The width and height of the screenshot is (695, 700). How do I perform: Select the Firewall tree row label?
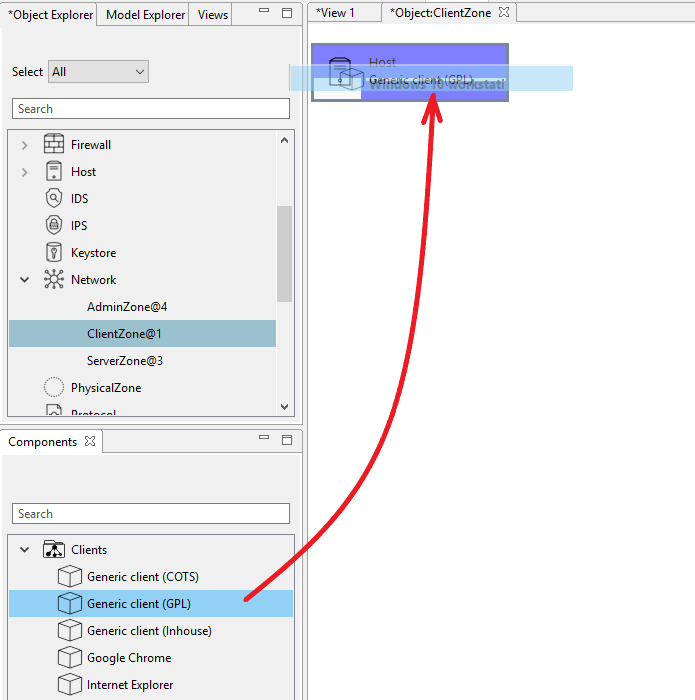[91, 145]
